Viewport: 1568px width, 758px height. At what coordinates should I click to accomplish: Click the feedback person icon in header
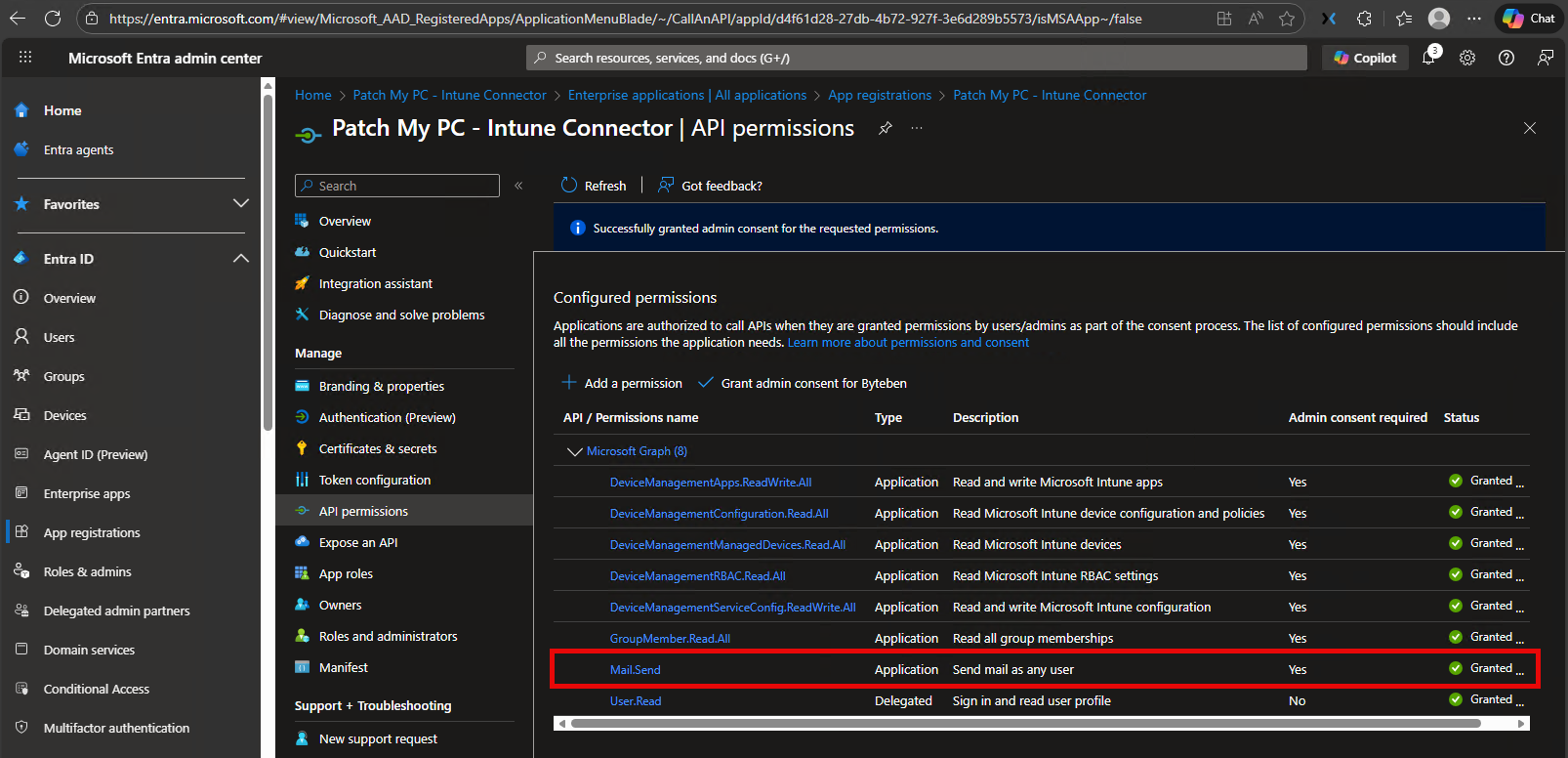pyautogui.click(x=1546, y=58)
